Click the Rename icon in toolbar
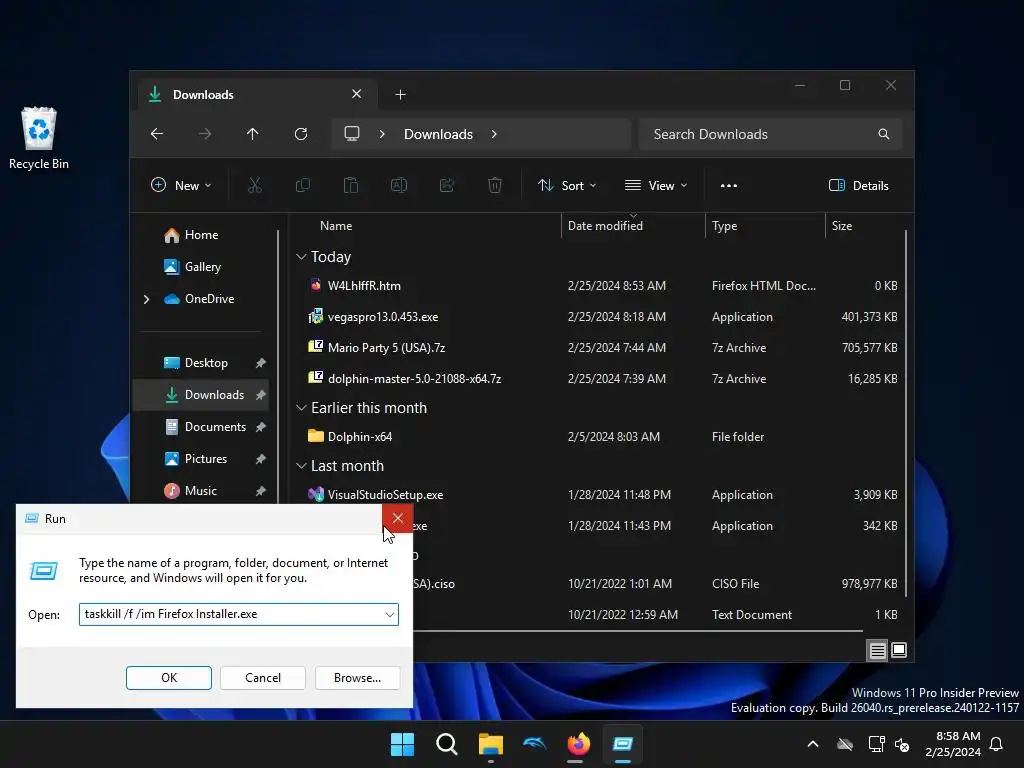Image resolution: width=1024 pixels, height=768 pixels. (399, 185)
